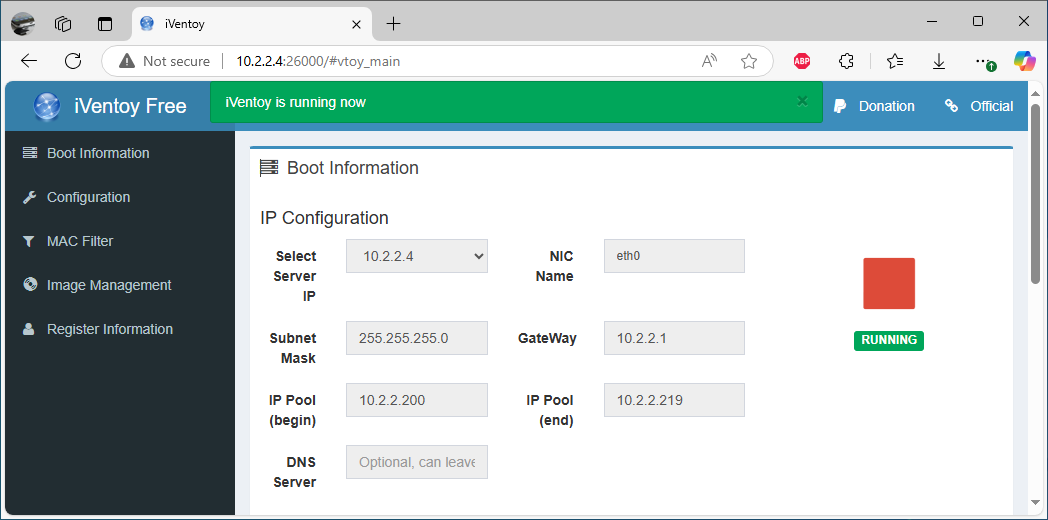Add page to favorites star icon
Viewport: 1048px width, 520px height.
coord(749,61)
